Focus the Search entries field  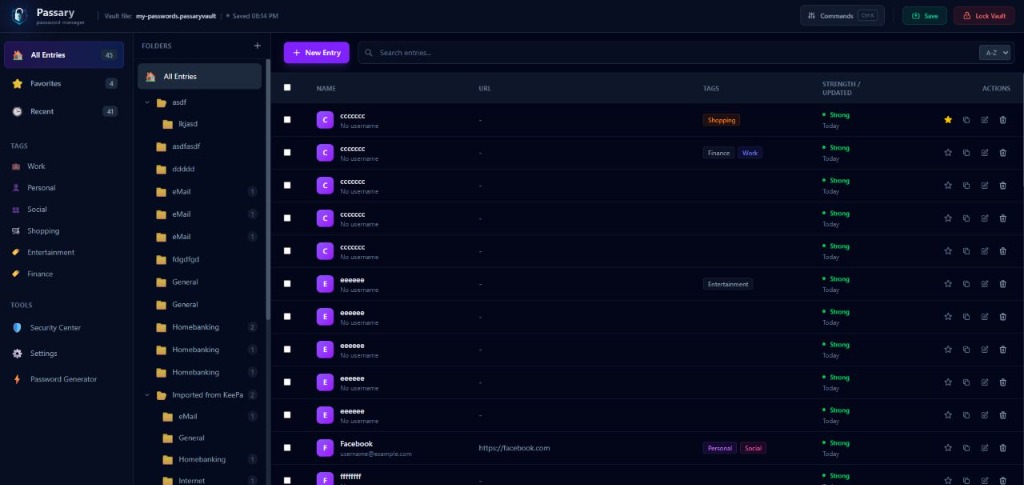pyautogui.click(x=666, y=53)
